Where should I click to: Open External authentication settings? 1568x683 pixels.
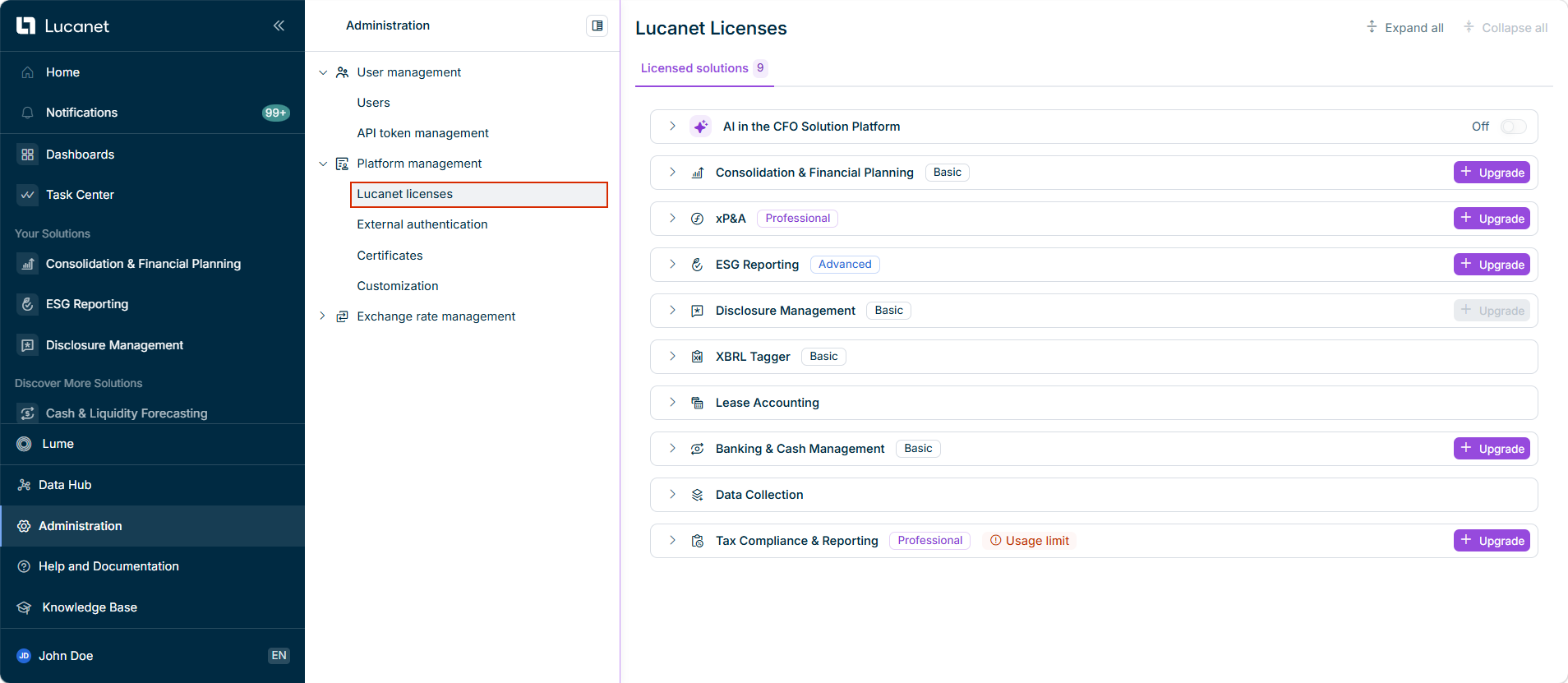(422, 224)
